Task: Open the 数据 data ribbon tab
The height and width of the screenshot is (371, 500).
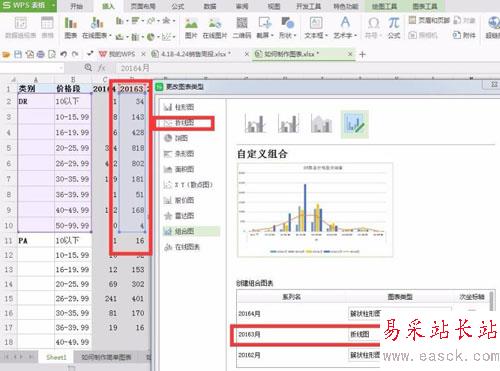Action: click(x=210, y=6)
